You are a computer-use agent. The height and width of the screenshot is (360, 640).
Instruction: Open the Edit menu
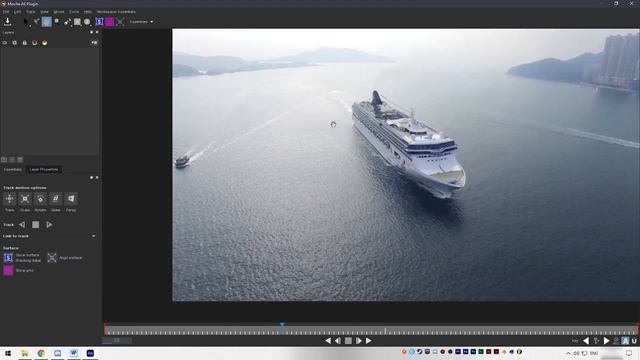pyautogui.click(x=18, y=12)
